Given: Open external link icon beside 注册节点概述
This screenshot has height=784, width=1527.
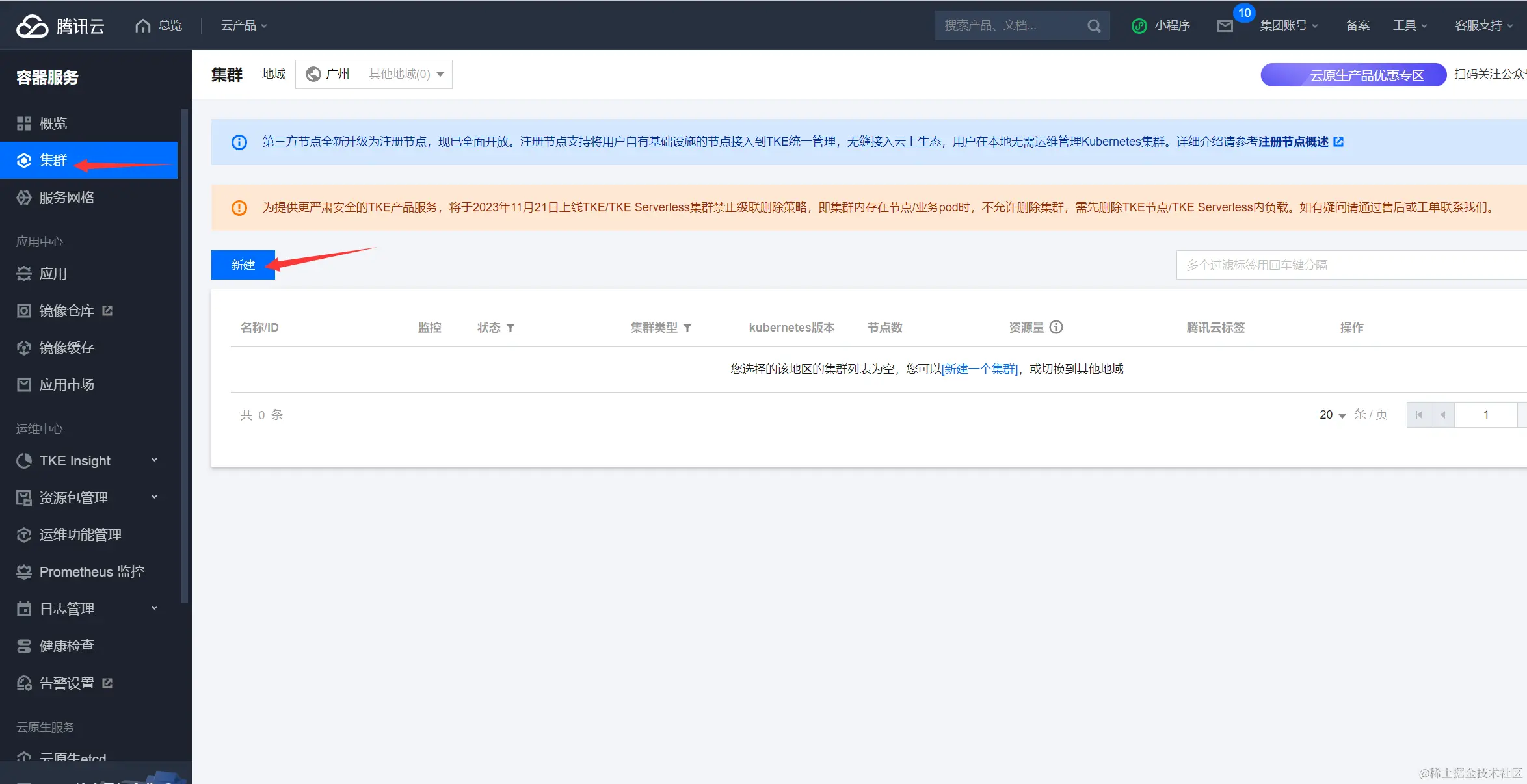Looking at the screenshot, I should click(1338, 142).
